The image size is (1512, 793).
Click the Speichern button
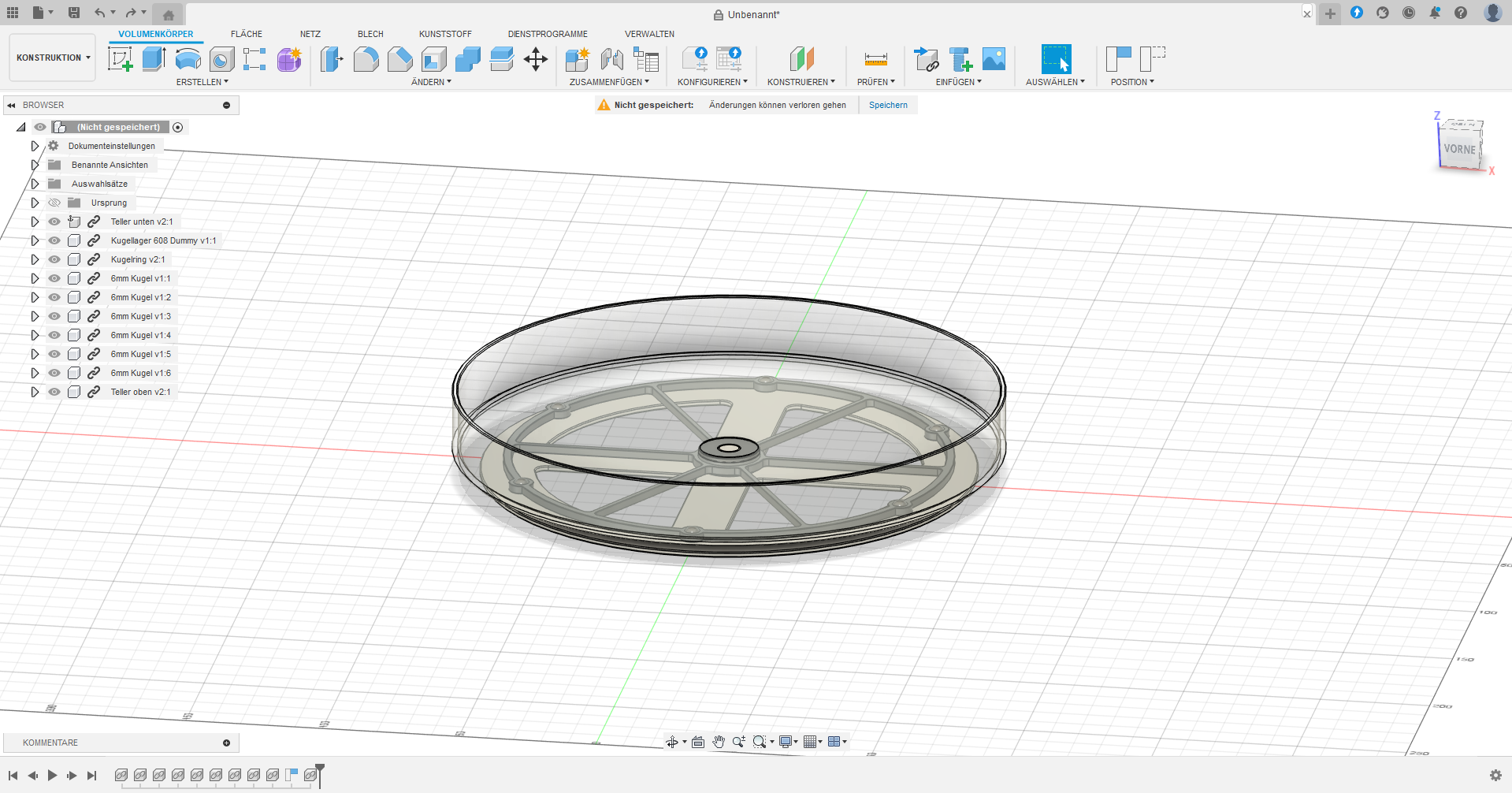888,105
